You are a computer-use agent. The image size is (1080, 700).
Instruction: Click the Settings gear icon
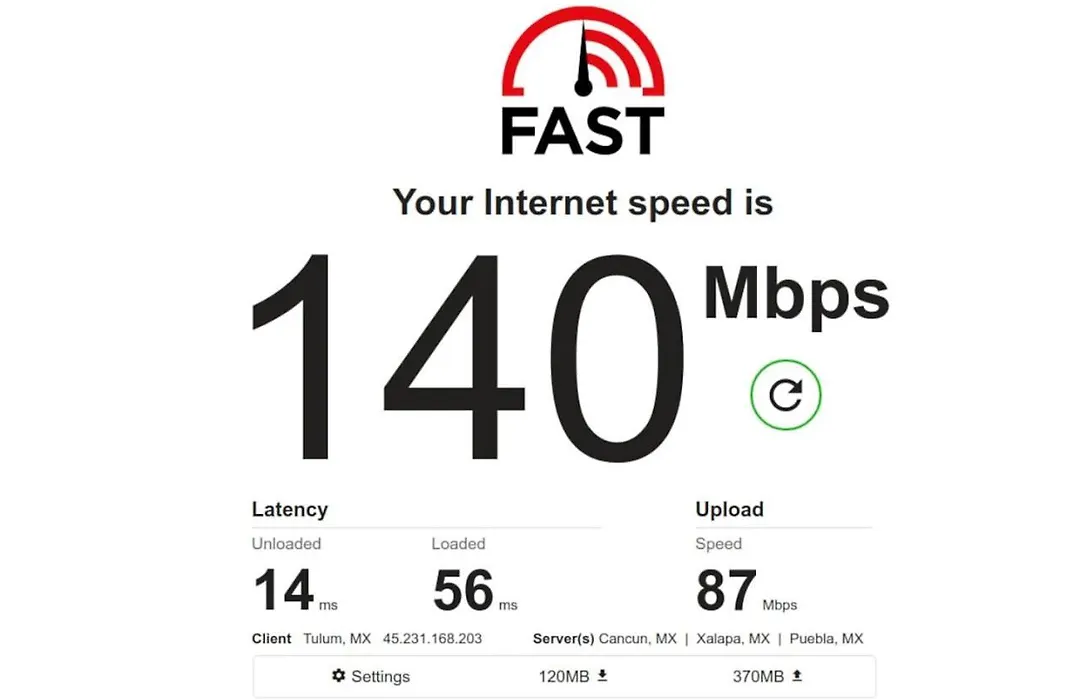click(338, 675)
